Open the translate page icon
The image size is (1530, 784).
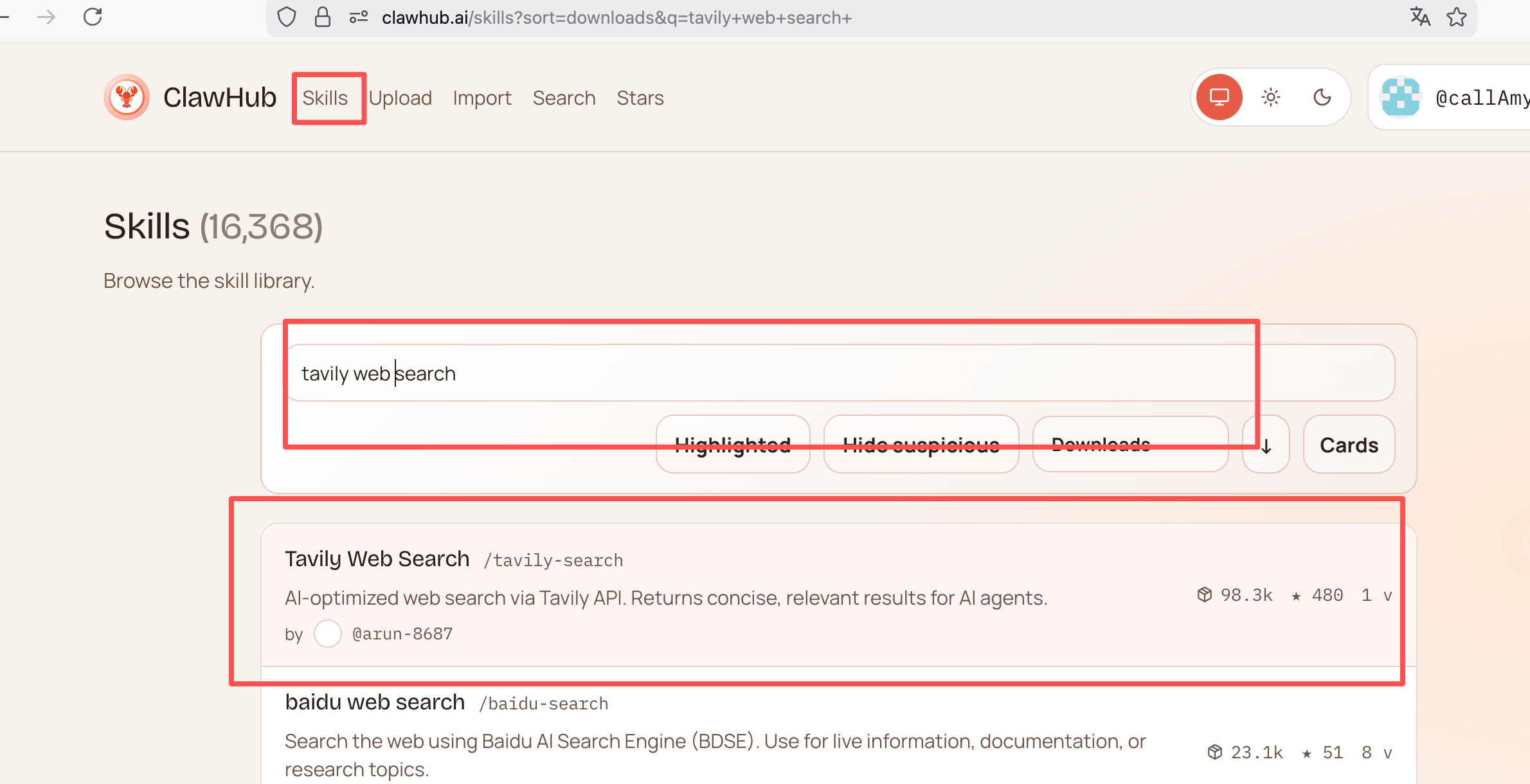click(x=1419, y=17)
